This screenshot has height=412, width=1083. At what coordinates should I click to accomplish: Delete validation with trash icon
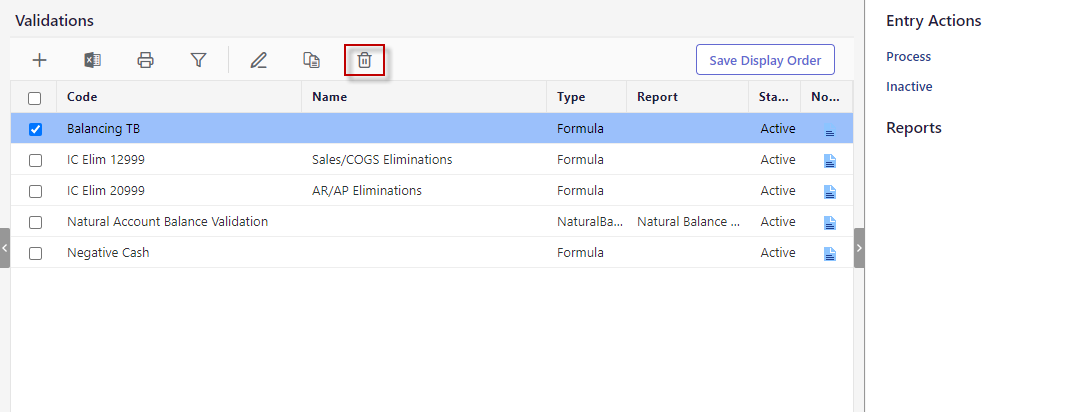coord(364,60)
